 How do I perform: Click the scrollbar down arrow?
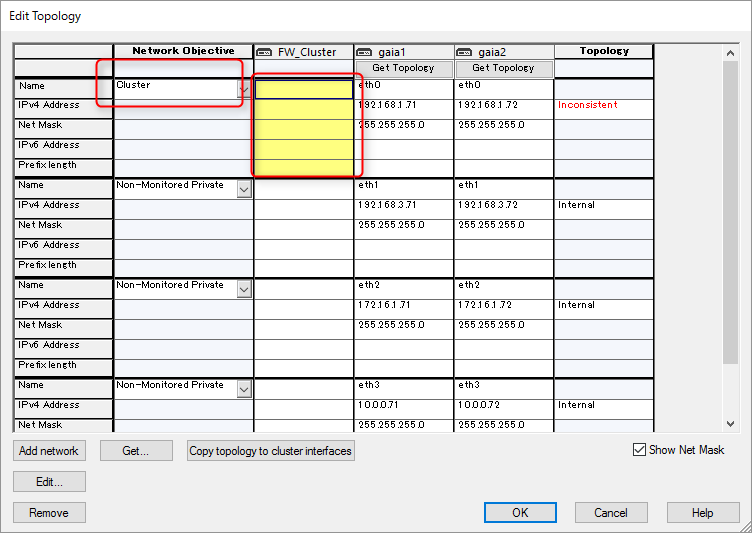(x=730, y=424)
